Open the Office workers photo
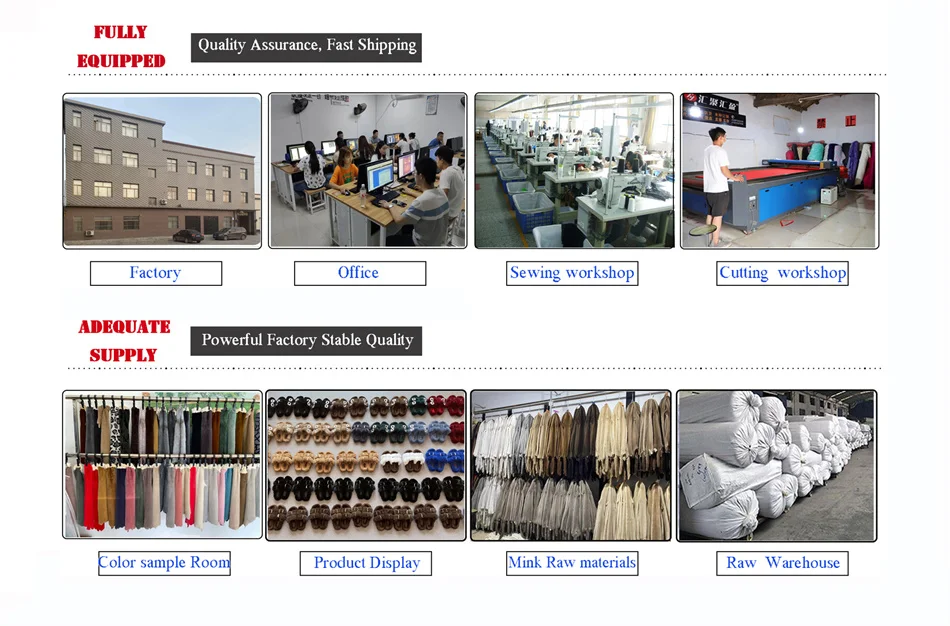Image resolution: width=950 pixels, height=626 pixels. pos(368,170)
